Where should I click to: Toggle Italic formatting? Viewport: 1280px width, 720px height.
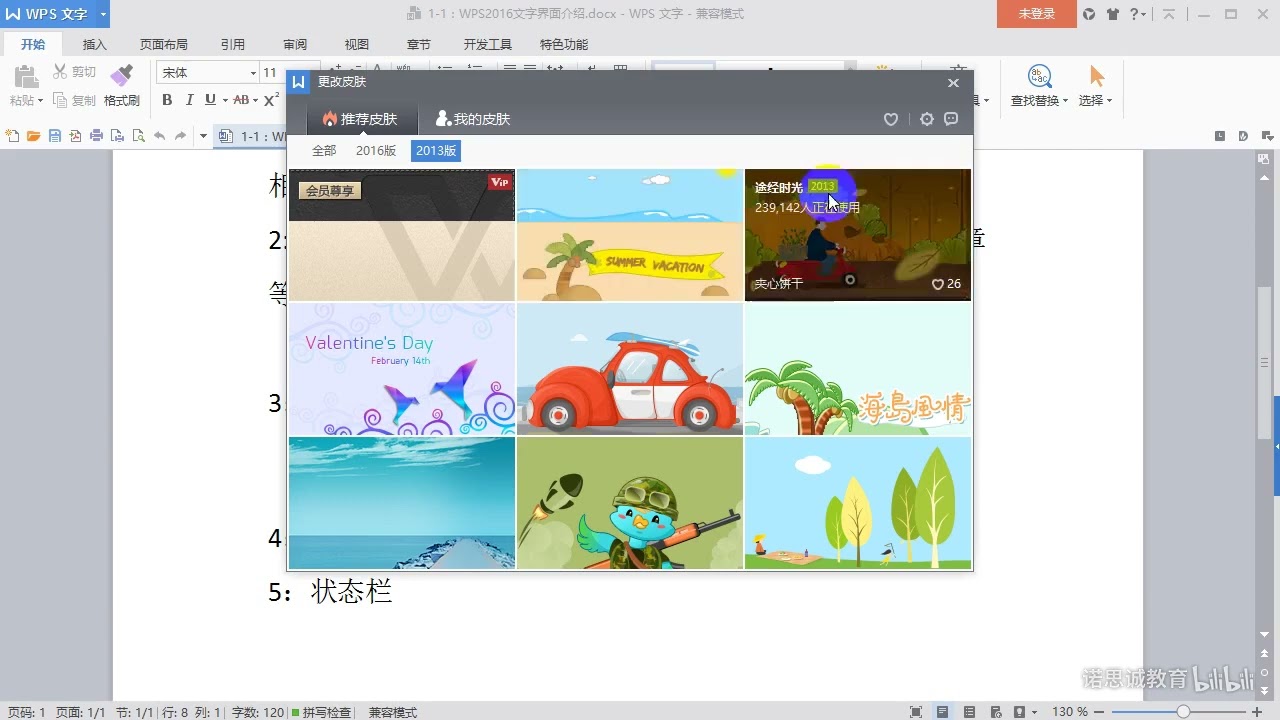pos(189,100)
